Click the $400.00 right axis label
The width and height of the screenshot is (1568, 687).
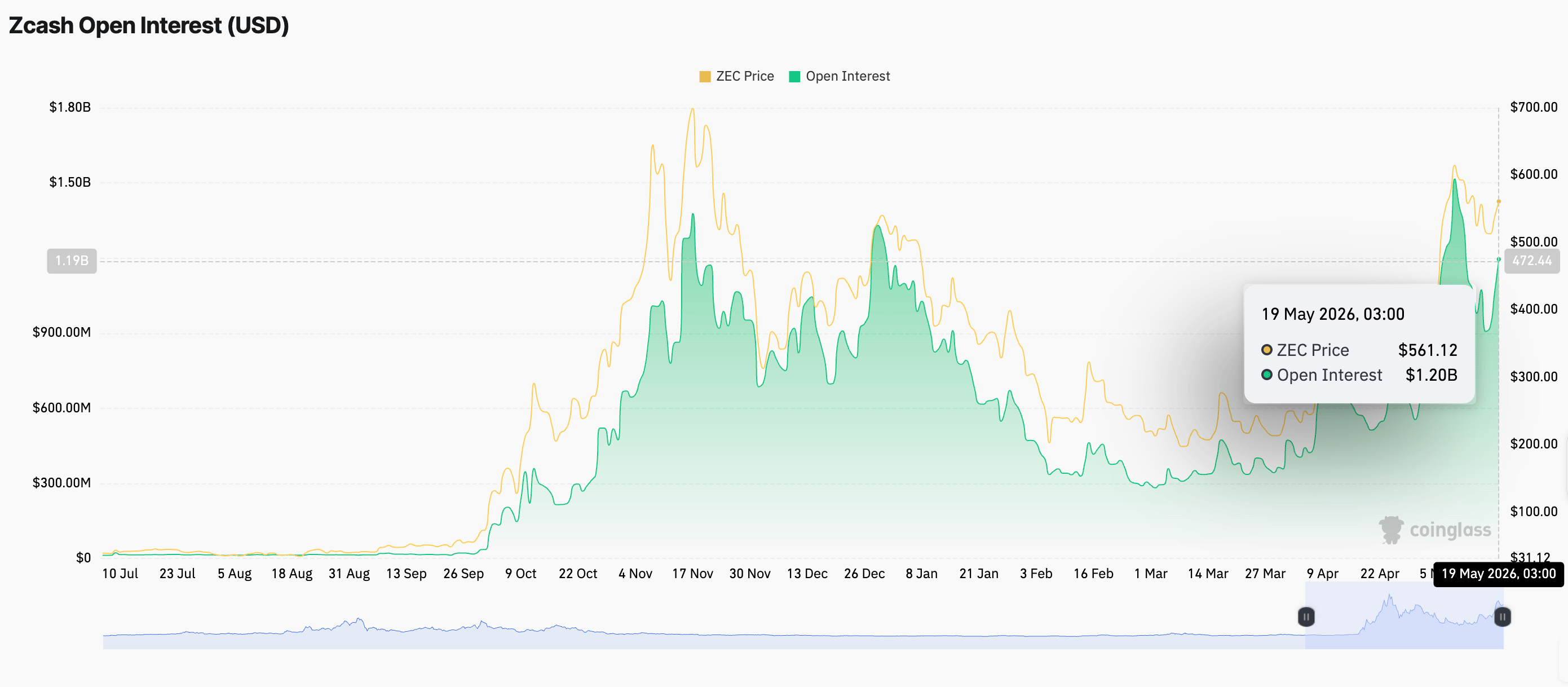pos(1534,309)
